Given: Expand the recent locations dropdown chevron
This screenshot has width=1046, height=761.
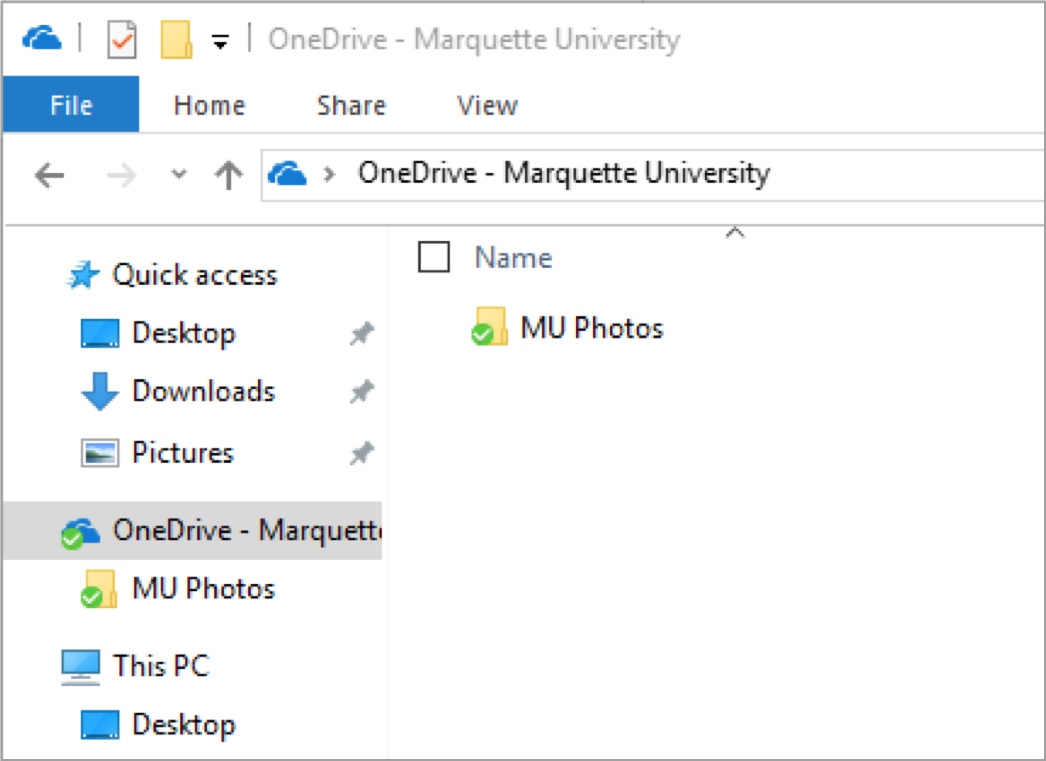Looking at the screenshot, I should (x=179, y=175).
